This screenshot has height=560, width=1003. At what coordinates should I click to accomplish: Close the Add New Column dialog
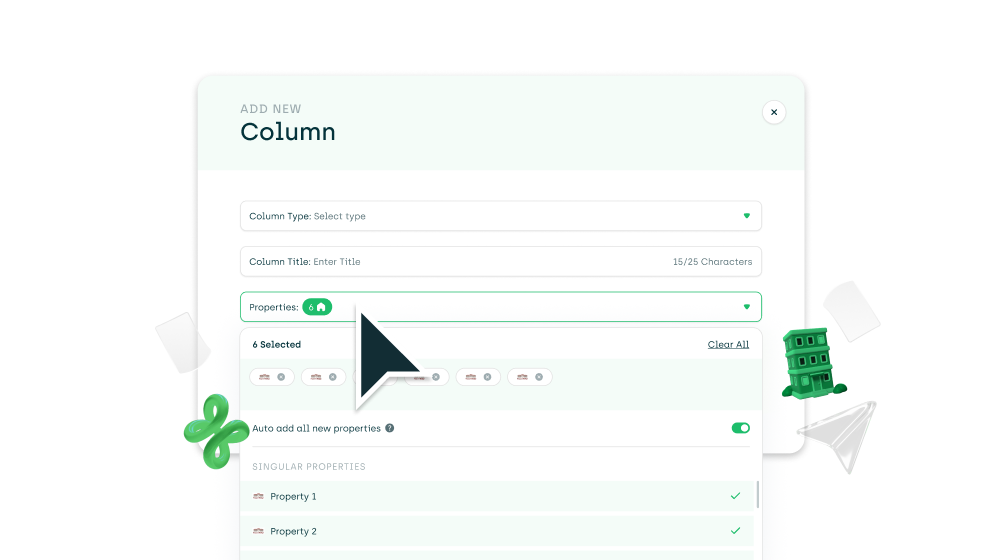[x=773, y=112]
